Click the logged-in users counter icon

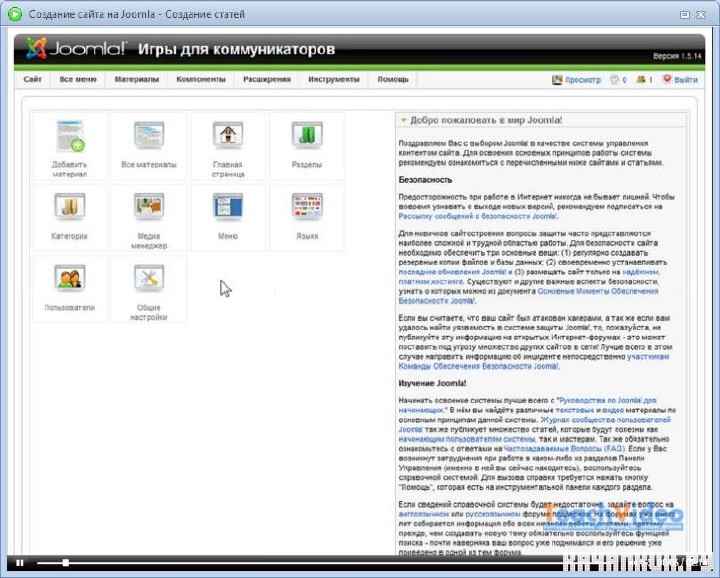[x=641, y=80]
